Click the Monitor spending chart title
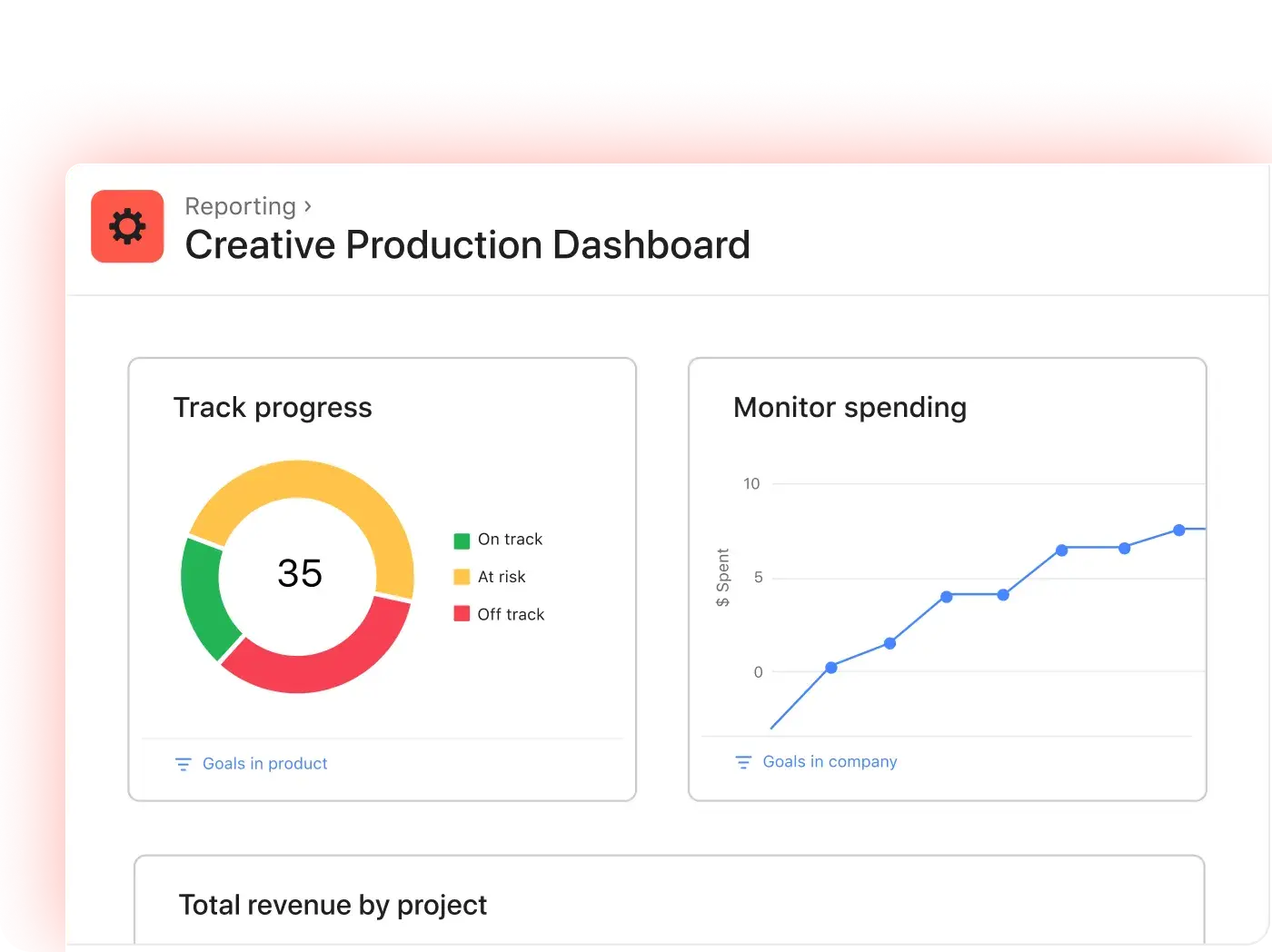 tap(850, 407)
